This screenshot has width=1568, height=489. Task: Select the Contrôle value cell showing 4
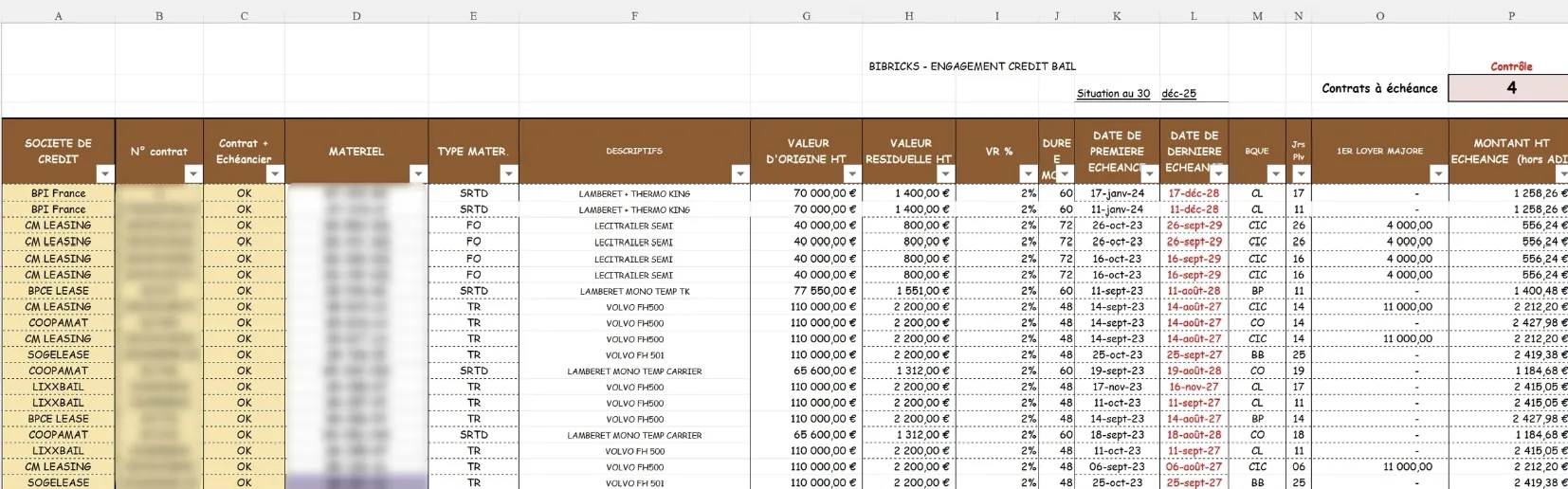click(1510, 87)
